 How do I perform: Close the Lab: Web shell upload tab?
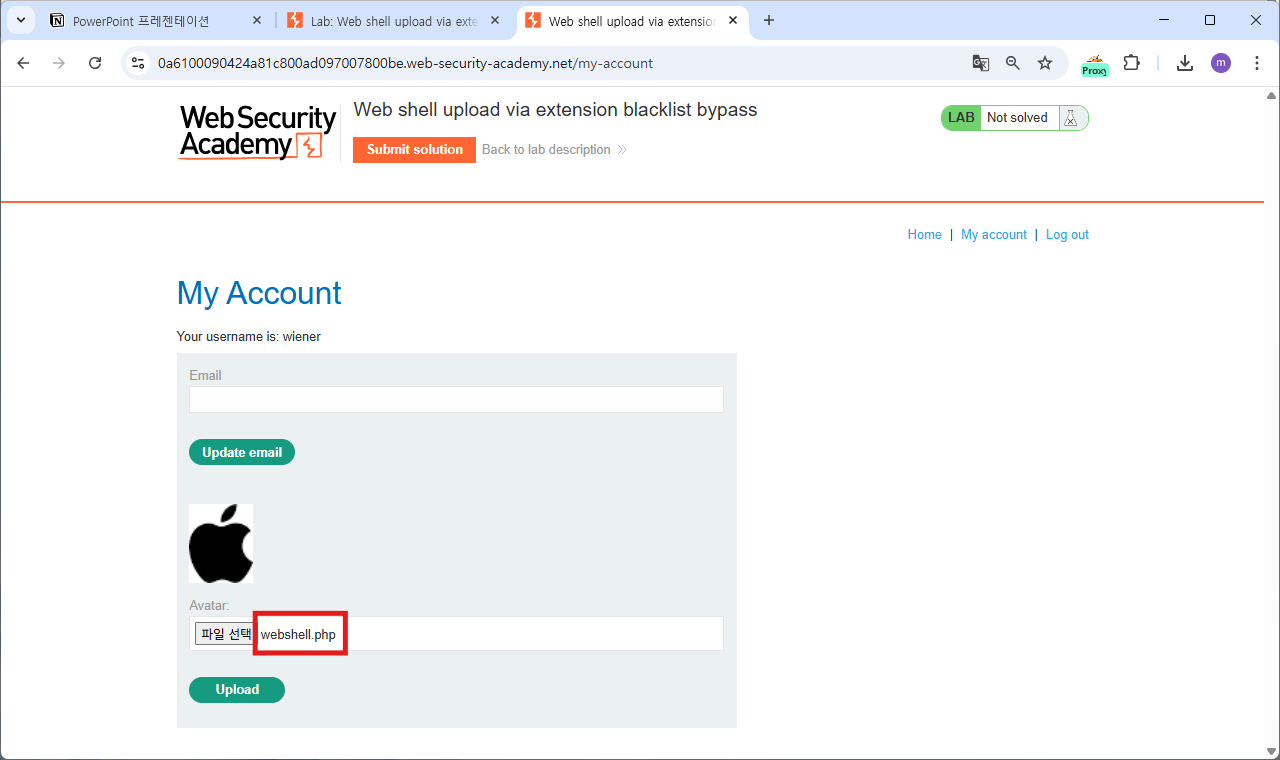(494, 21)
